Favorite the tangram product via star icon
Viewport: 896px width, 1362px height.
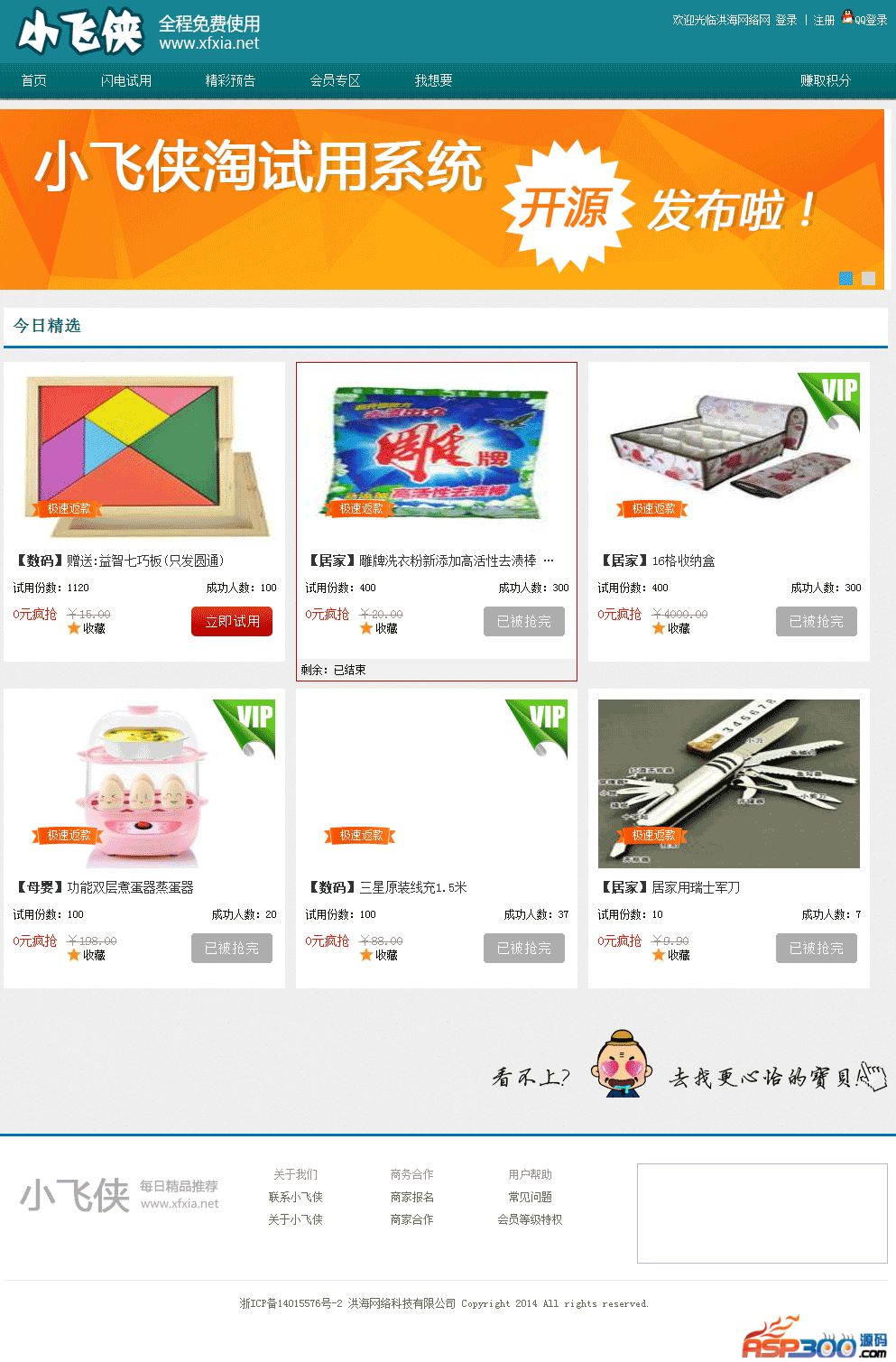(x=74, y=628)
